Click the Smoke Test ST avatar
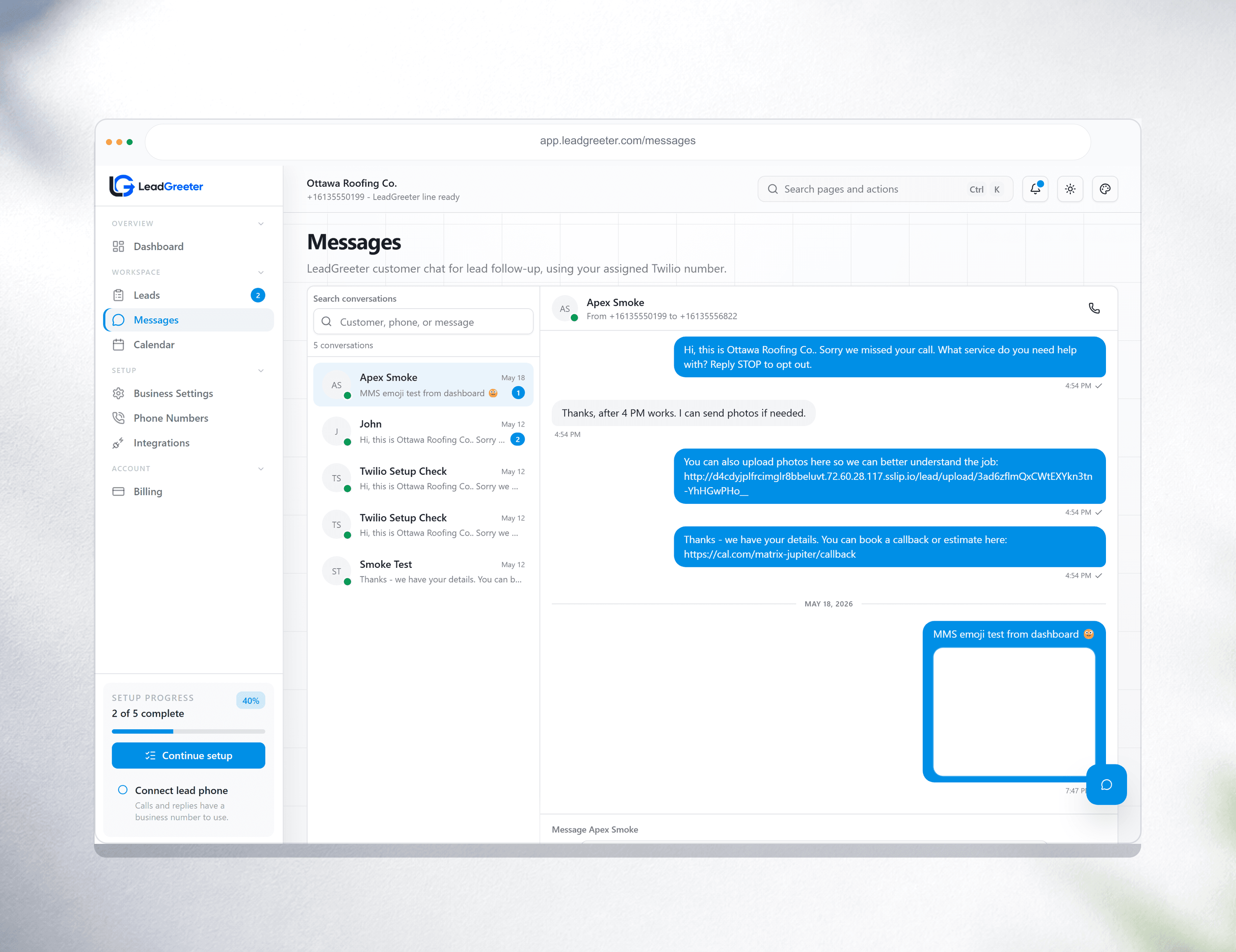This screenshot has height=952, width=1236. (336, 571)
